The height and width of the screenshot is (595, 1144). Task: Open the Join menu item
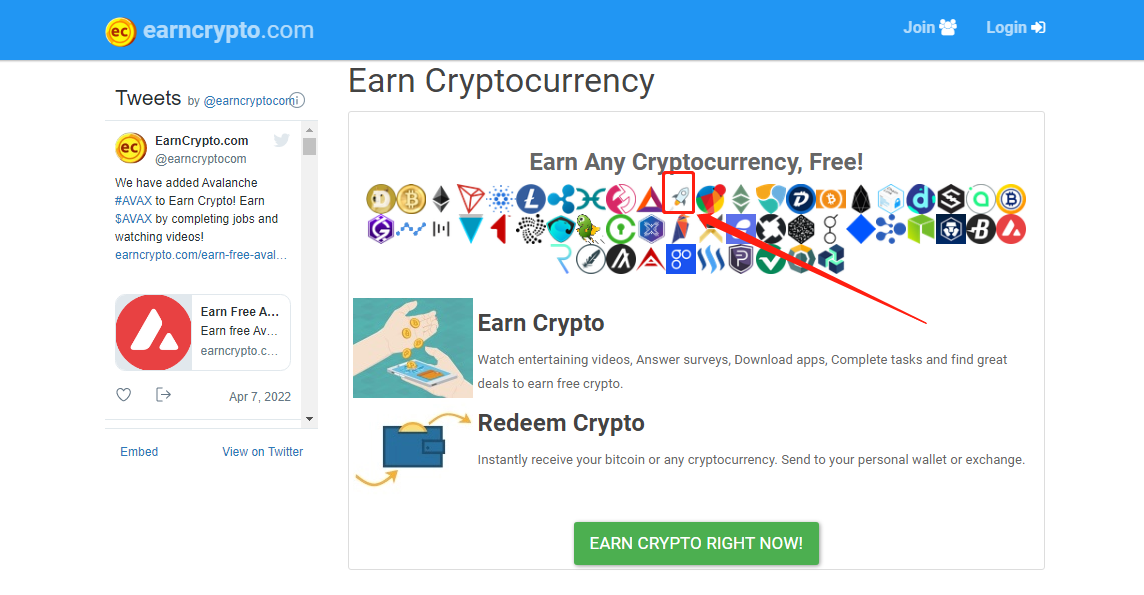coord(930,28)
